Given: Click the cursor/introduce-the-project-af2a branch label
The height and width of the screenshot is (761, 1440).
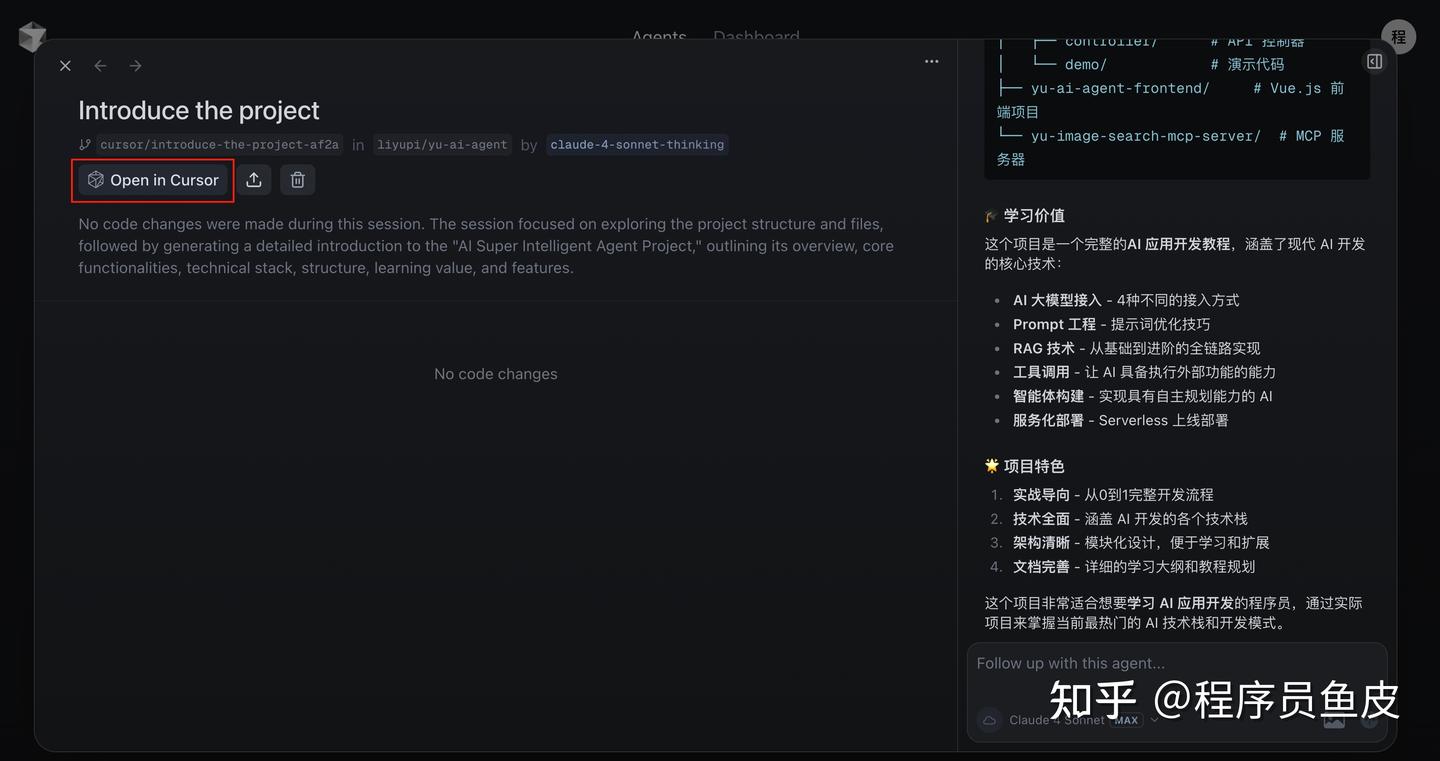Looking at the screenshot, I should pyautogui.click(x=218, y=144).
